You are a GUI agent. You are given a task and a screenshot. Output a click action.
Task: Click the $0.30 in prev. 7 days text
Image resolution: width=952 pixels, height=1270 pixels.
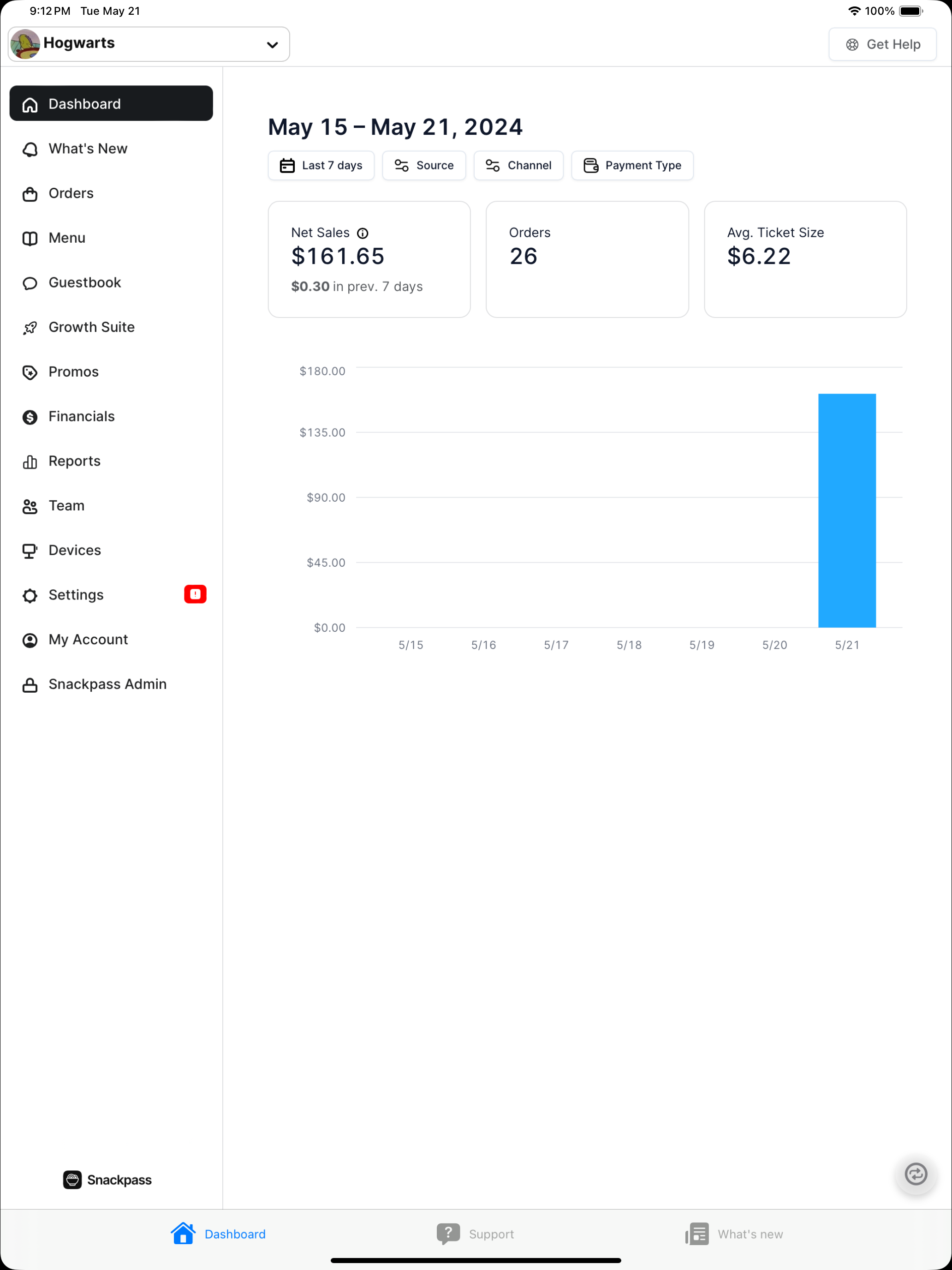tap(357, 287)
